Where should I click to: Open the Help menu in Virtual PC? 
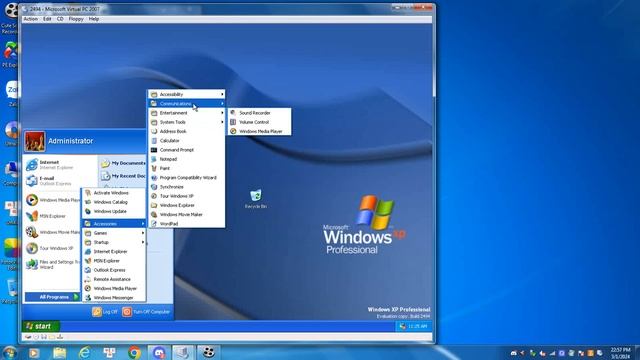[94, 19]
